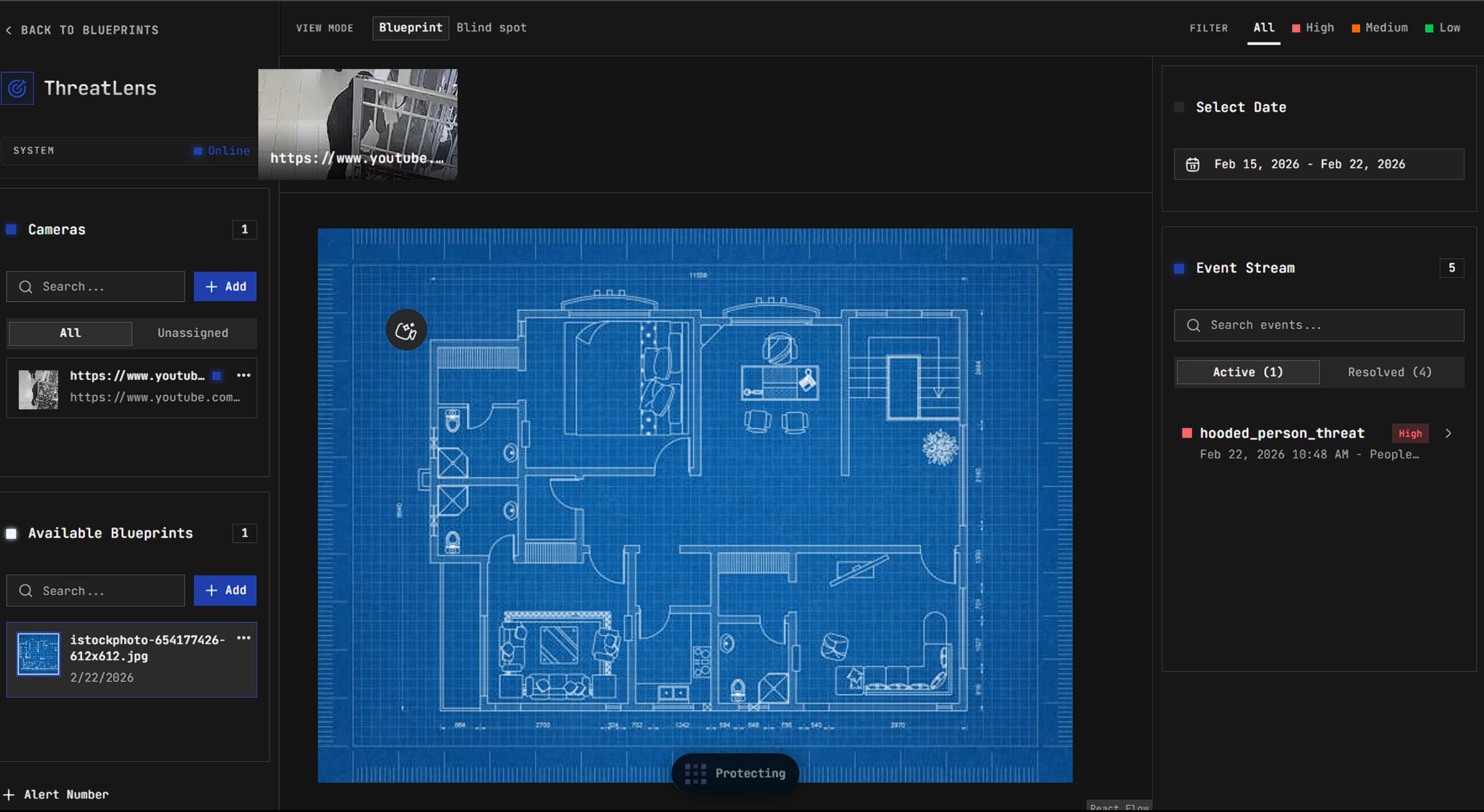Click the Protecting status grid icon
Image resolution: width=1484 pixels, height=812 pixels.
click(x=695, y=773)
